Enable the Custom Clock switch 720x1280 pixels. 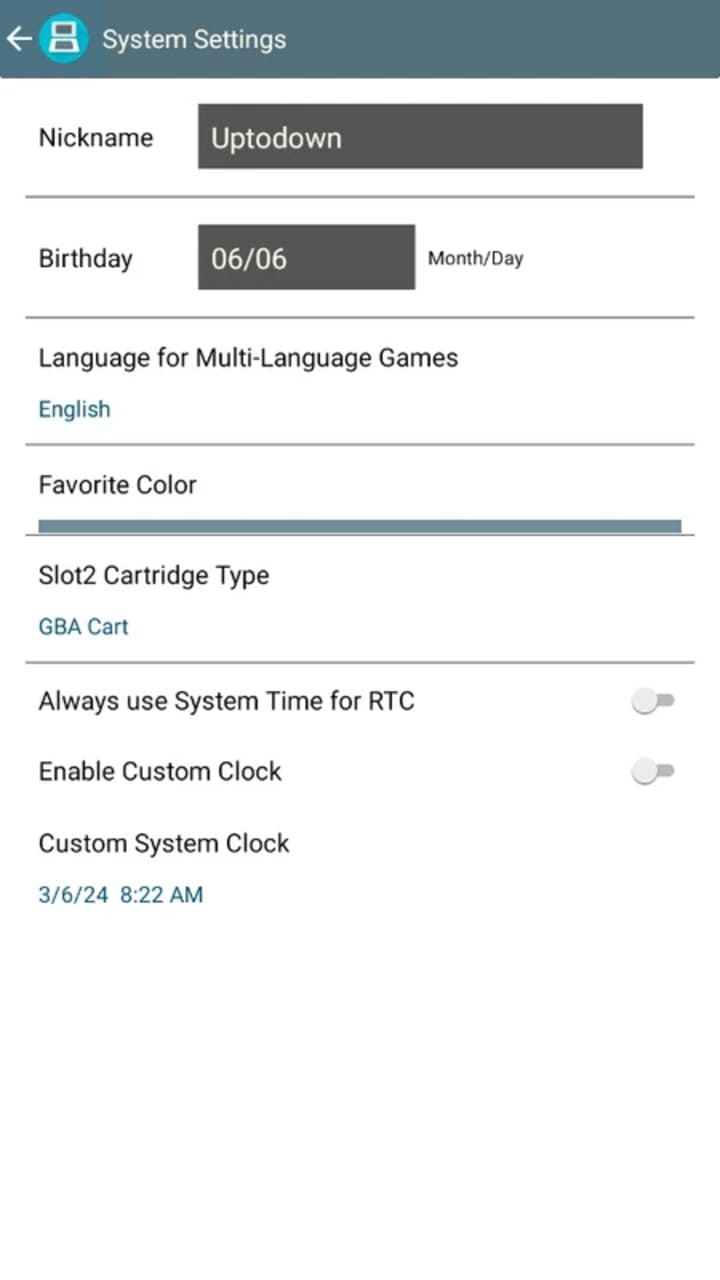(653, 771)
